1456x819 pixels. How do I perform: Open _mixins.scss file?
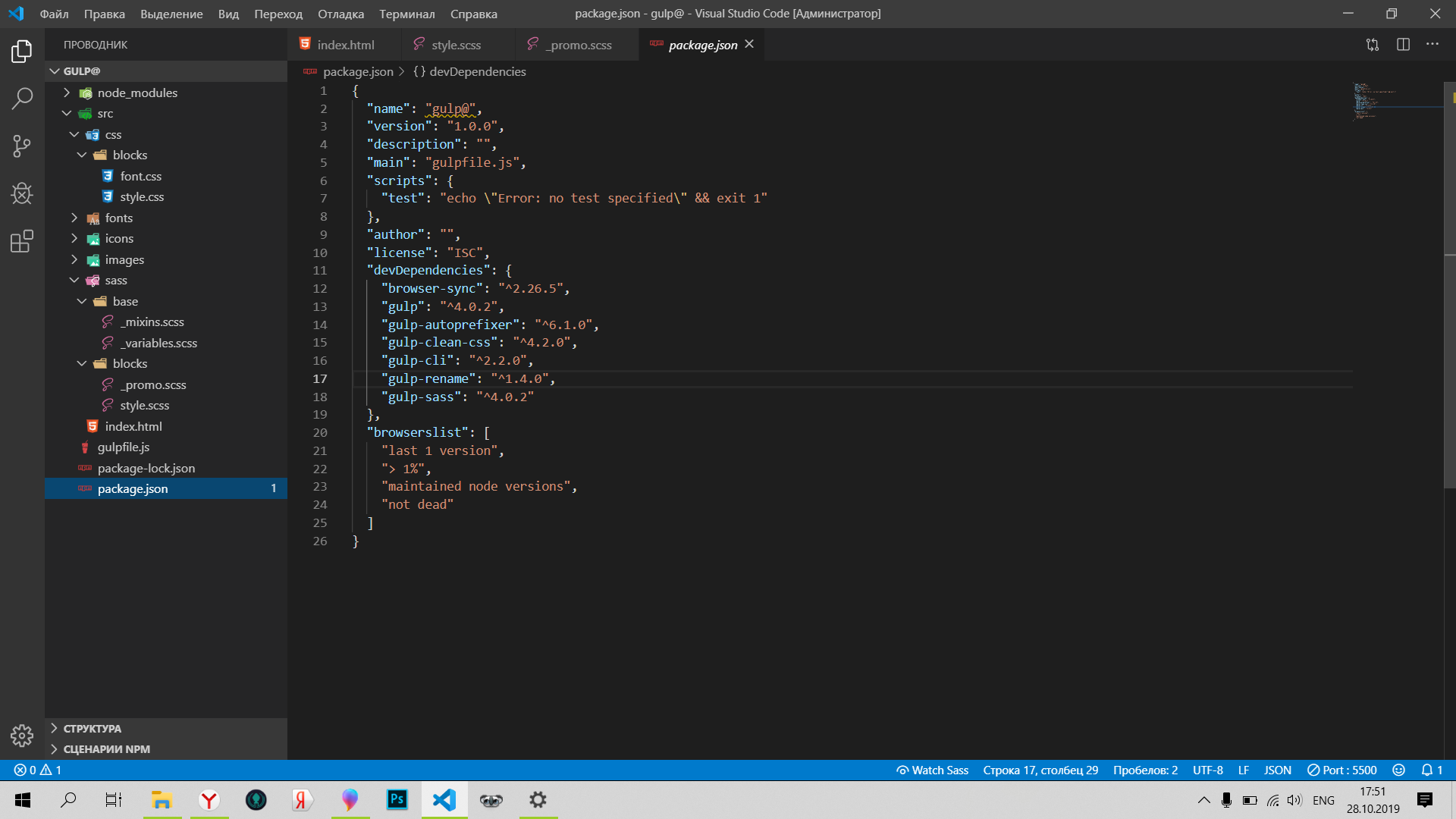pos(152,322)
